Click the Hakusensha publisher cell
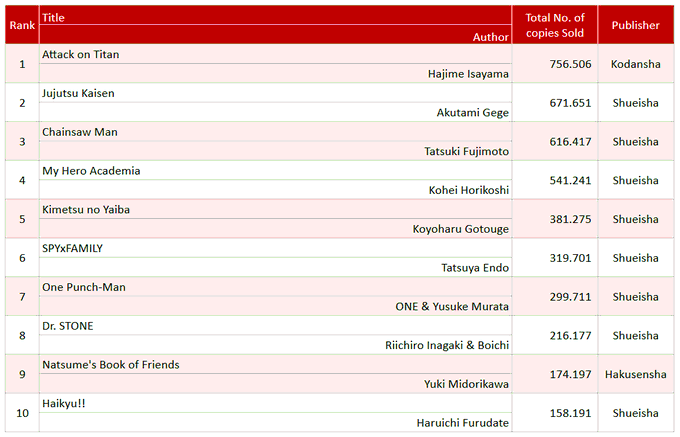Image resolution: width=680 pixels, height=437 pixels. coord(636,374)
